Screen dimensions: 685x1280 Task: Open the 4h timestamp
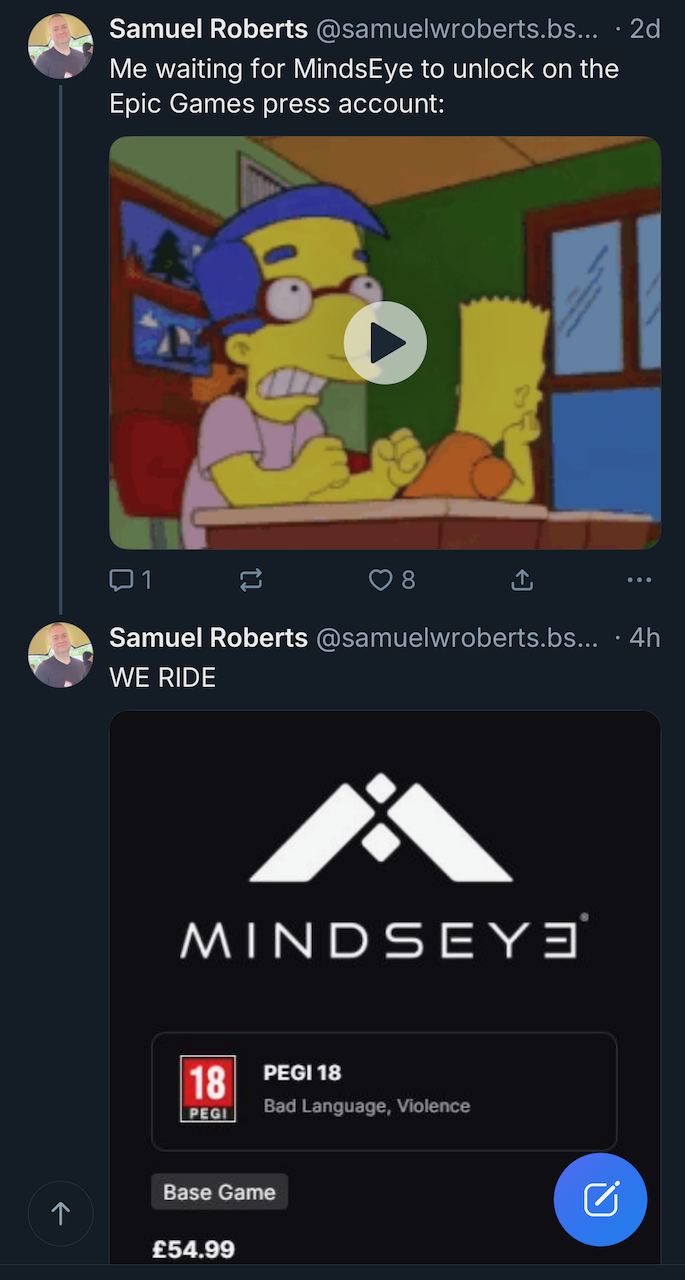[x=644, y=638]
